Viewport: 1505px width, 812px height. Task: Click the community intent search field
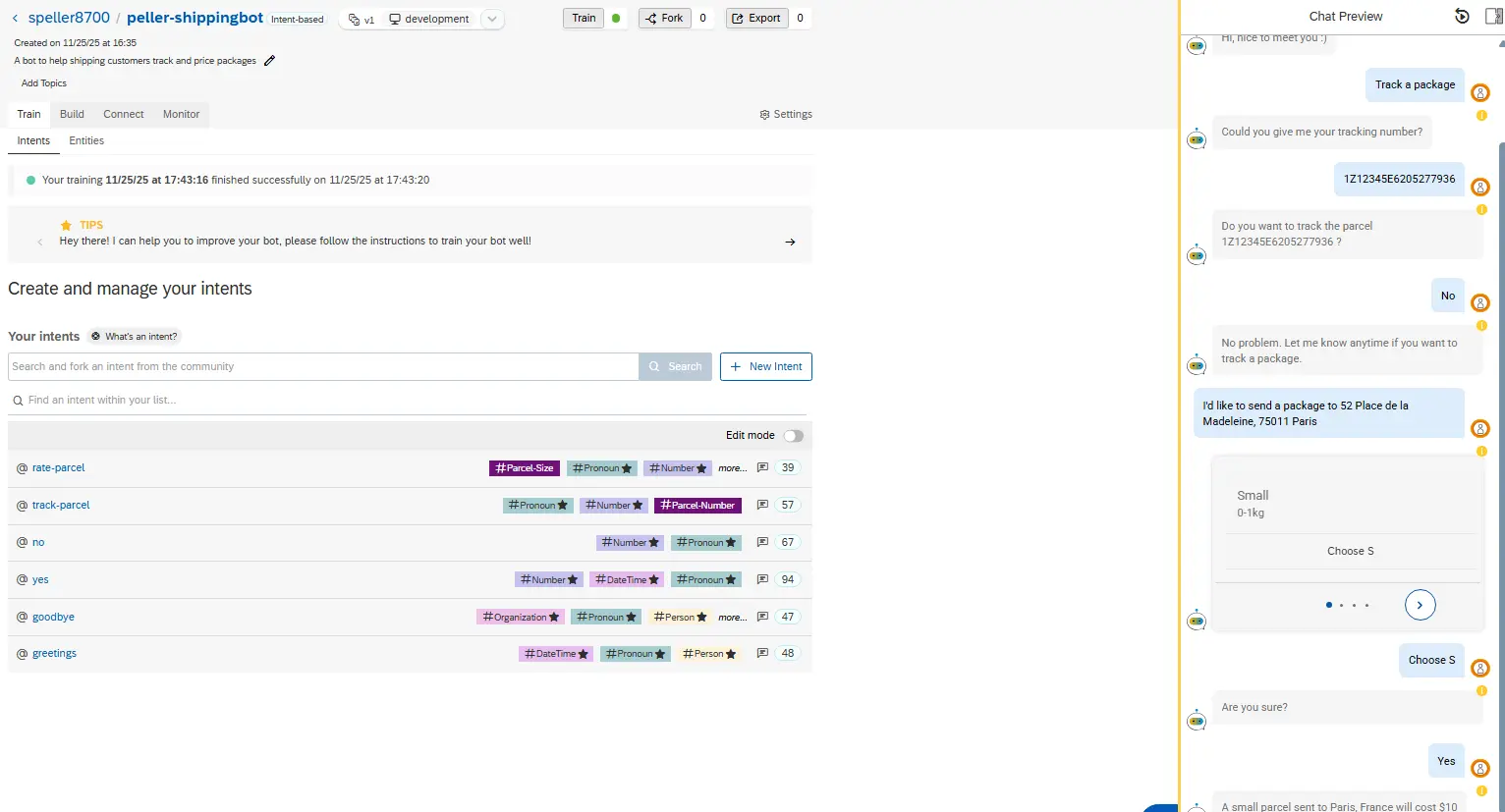pos(322,366)
